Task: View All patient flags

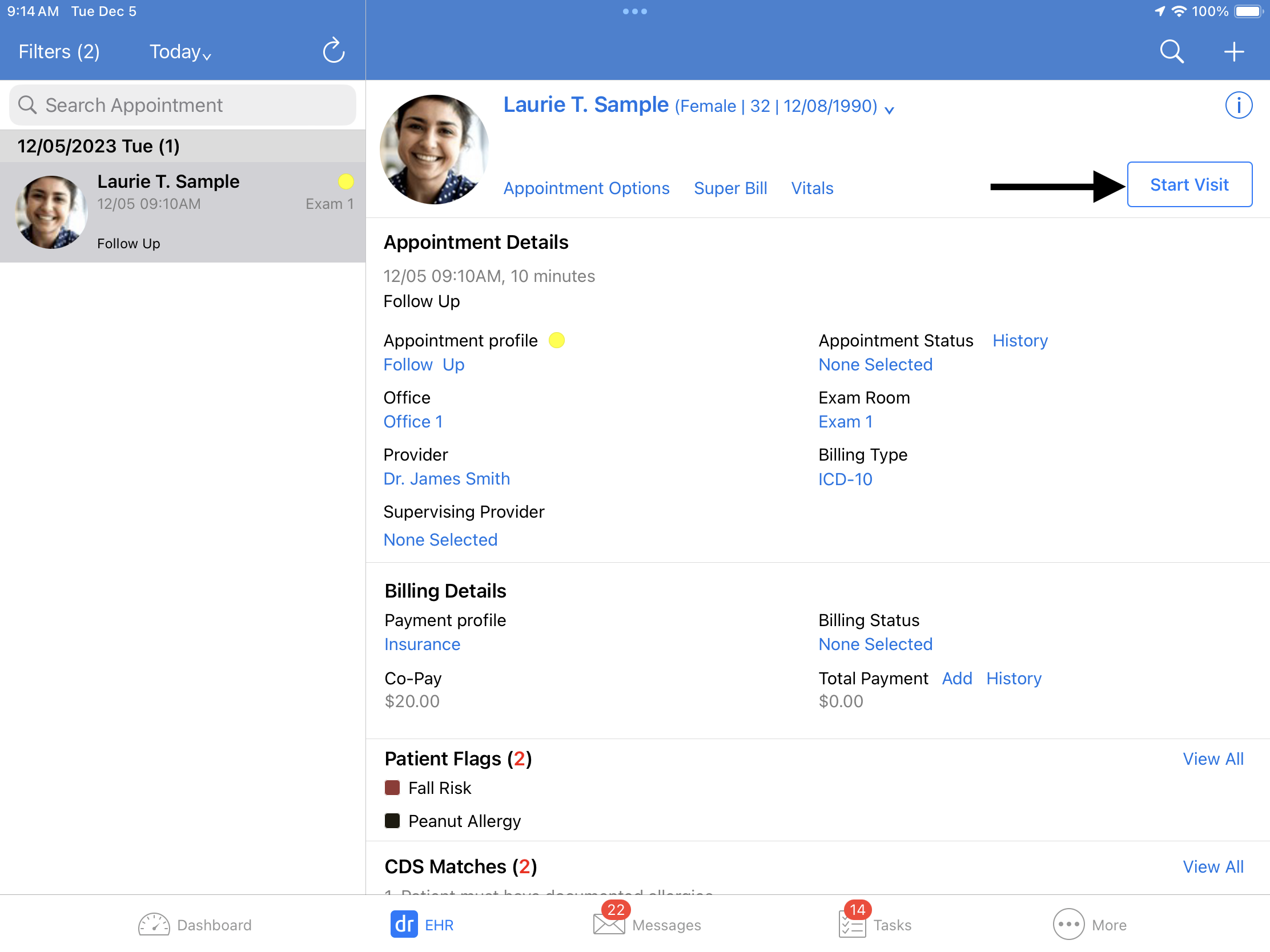Action: tap(1212, 759)
